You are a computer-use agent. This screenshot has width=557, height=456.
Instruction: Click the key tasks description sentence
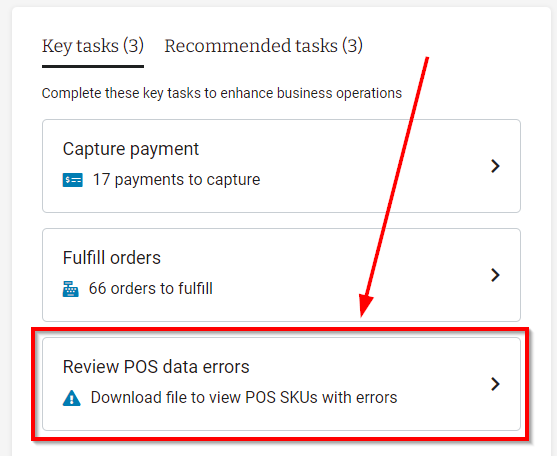222,93
